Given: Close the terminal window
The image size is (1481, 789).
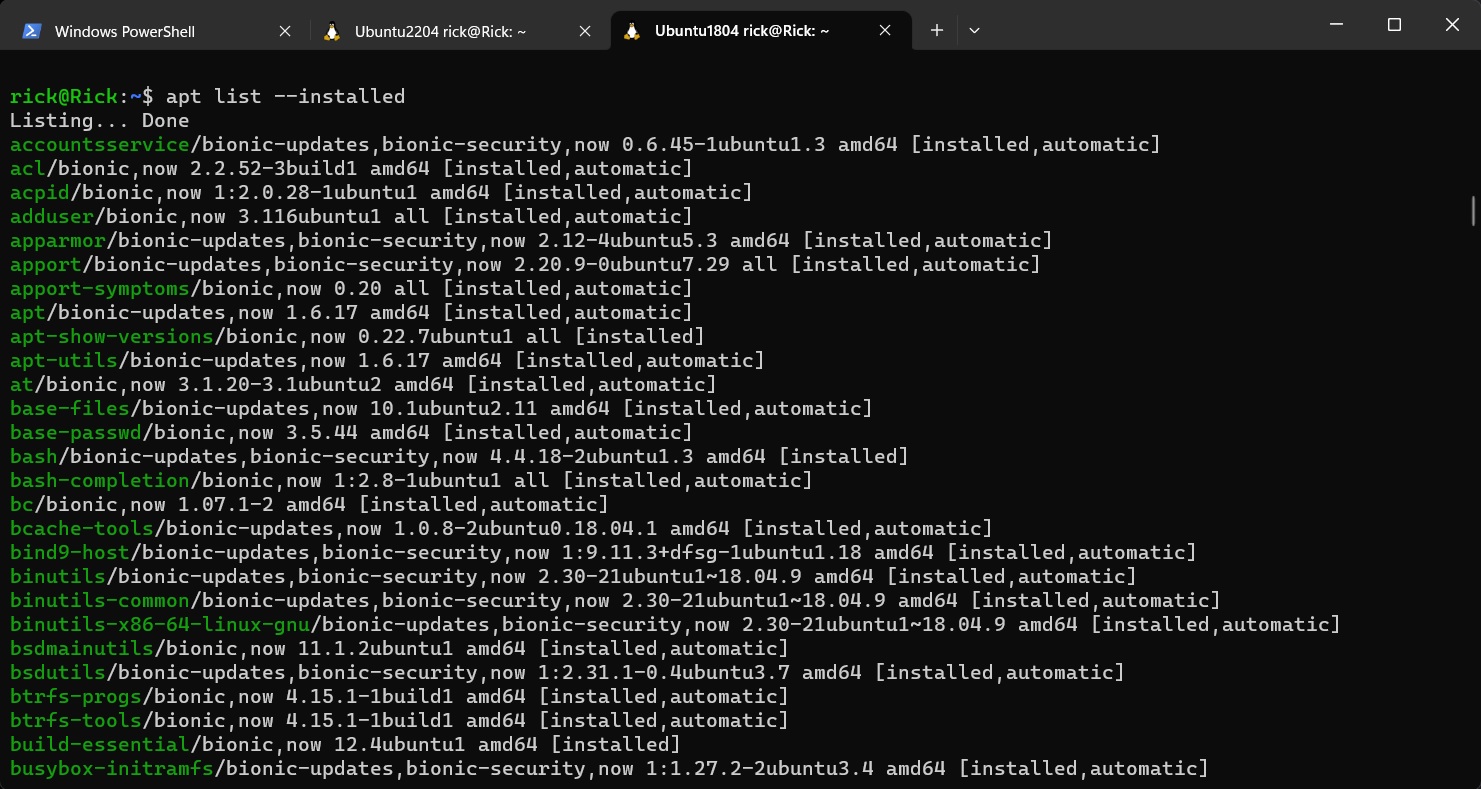Looking at the screenshot, I should pyautogui.click(x=1452, y=24).
